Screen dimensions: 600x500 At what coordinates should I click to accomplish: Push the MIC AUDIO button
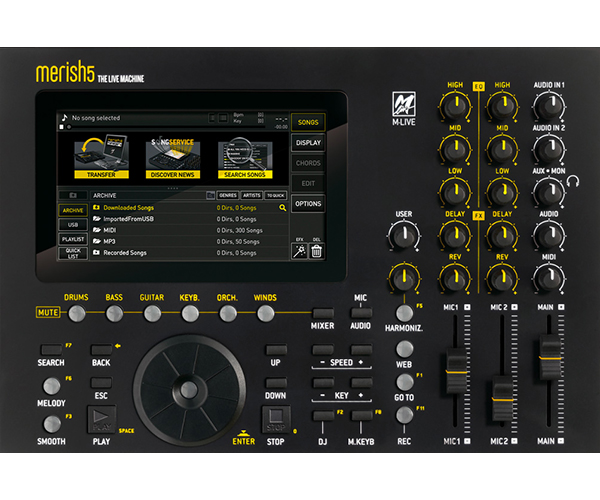click(361, 313)
